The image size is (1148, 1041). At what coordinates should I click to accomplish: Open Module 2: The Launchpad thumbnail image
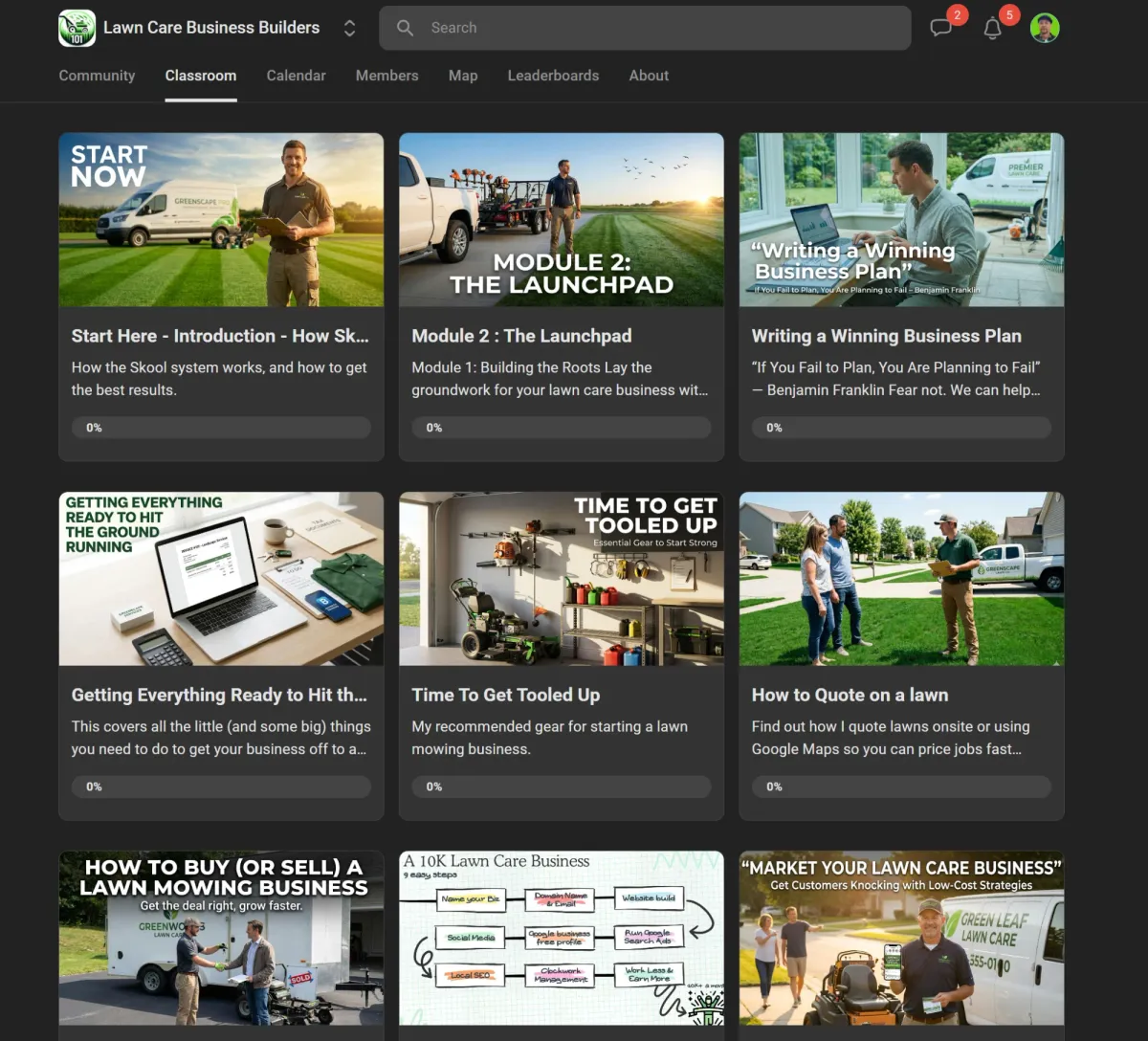click(x=562, y=220)
